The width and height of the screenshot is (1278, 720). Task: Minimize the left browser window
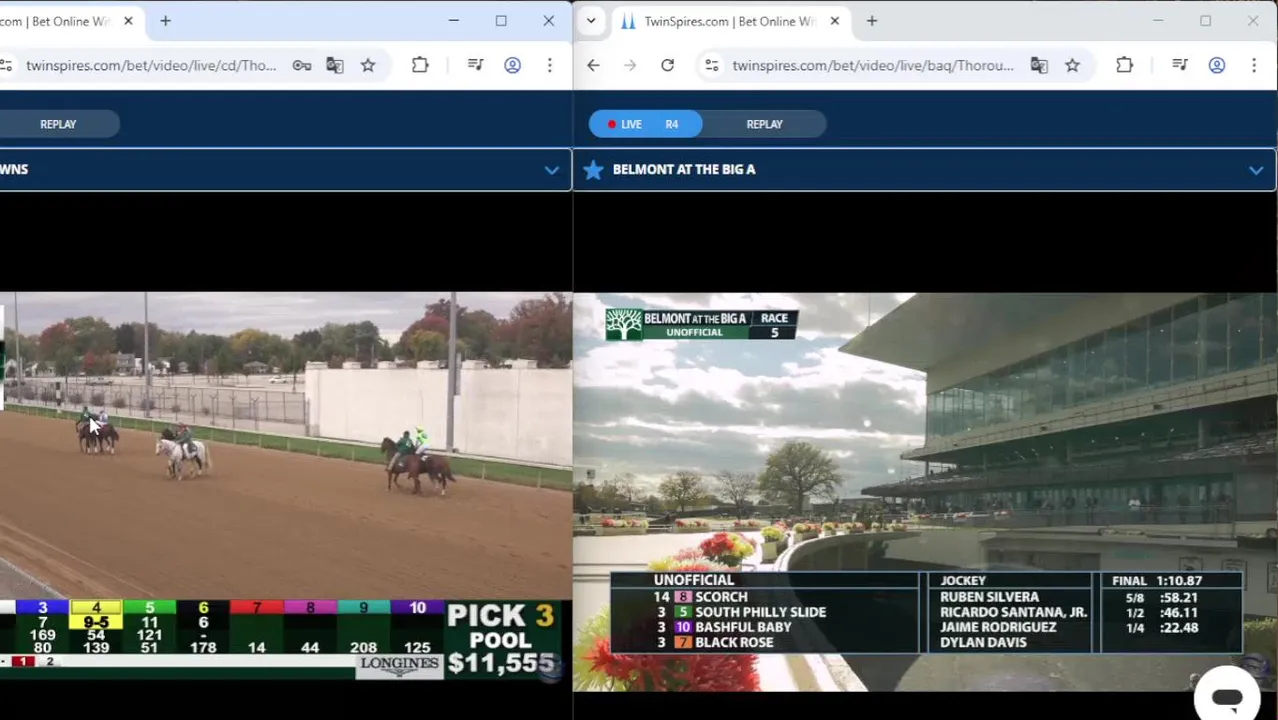pyautogui.click(x=453, y=21)
